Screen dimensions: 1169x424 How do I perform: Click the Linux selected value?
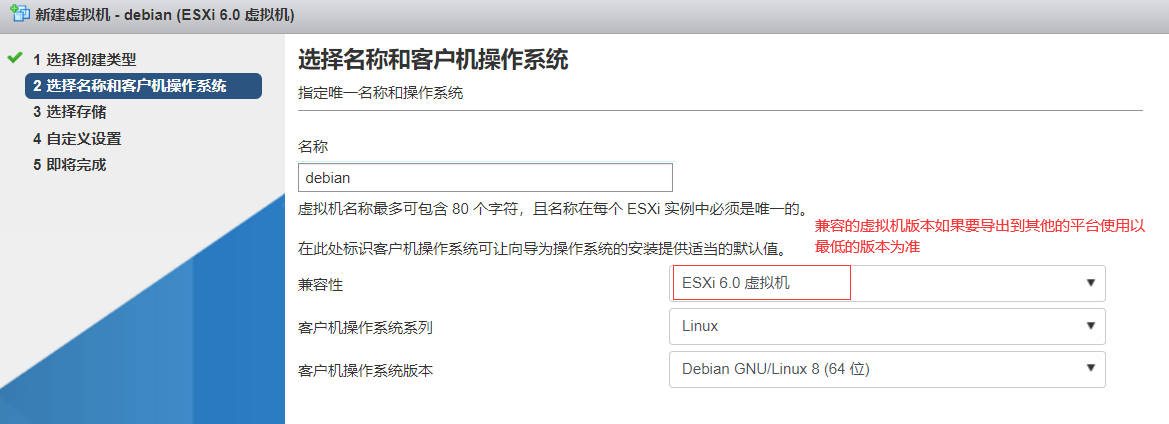[700, 326]
